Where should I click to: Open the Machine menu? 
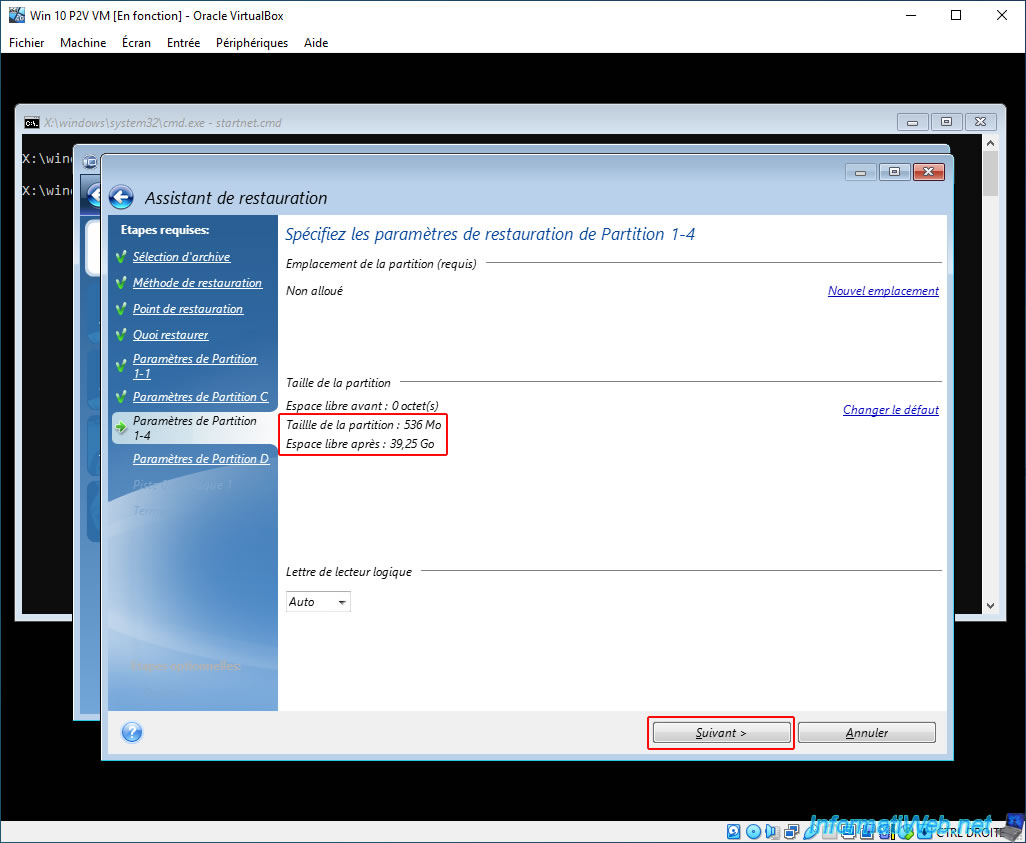[83, 43]
